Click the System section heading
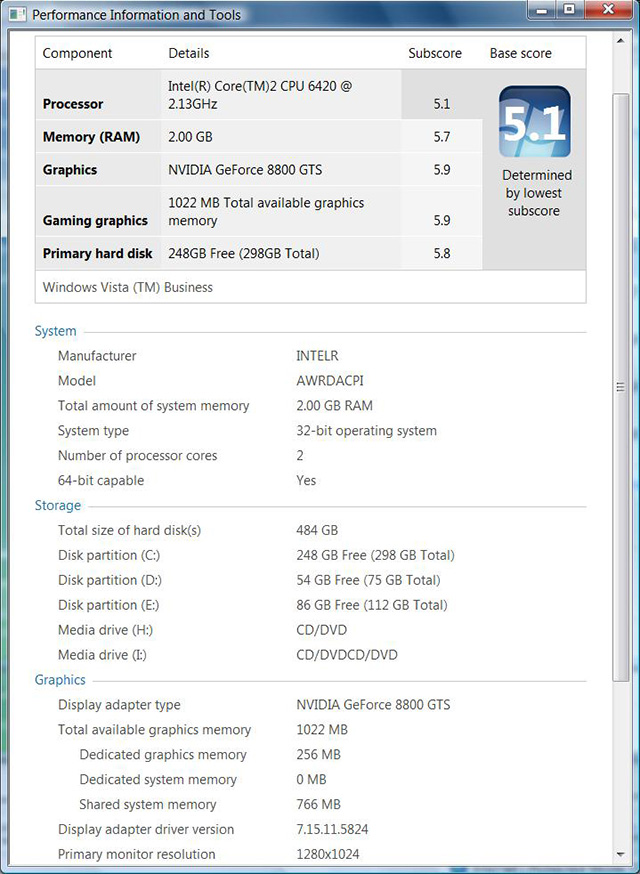640x874 pixels. point(55,331)
